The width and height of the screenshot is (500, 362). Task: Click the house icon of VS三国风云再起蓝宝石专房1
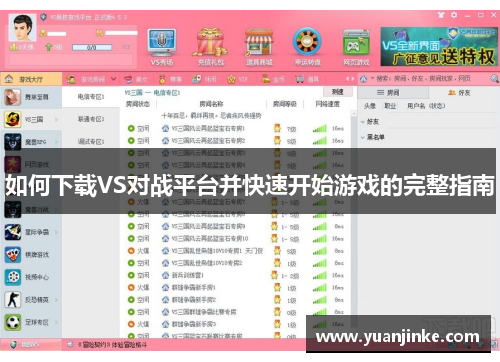click(x=165, y=128)
